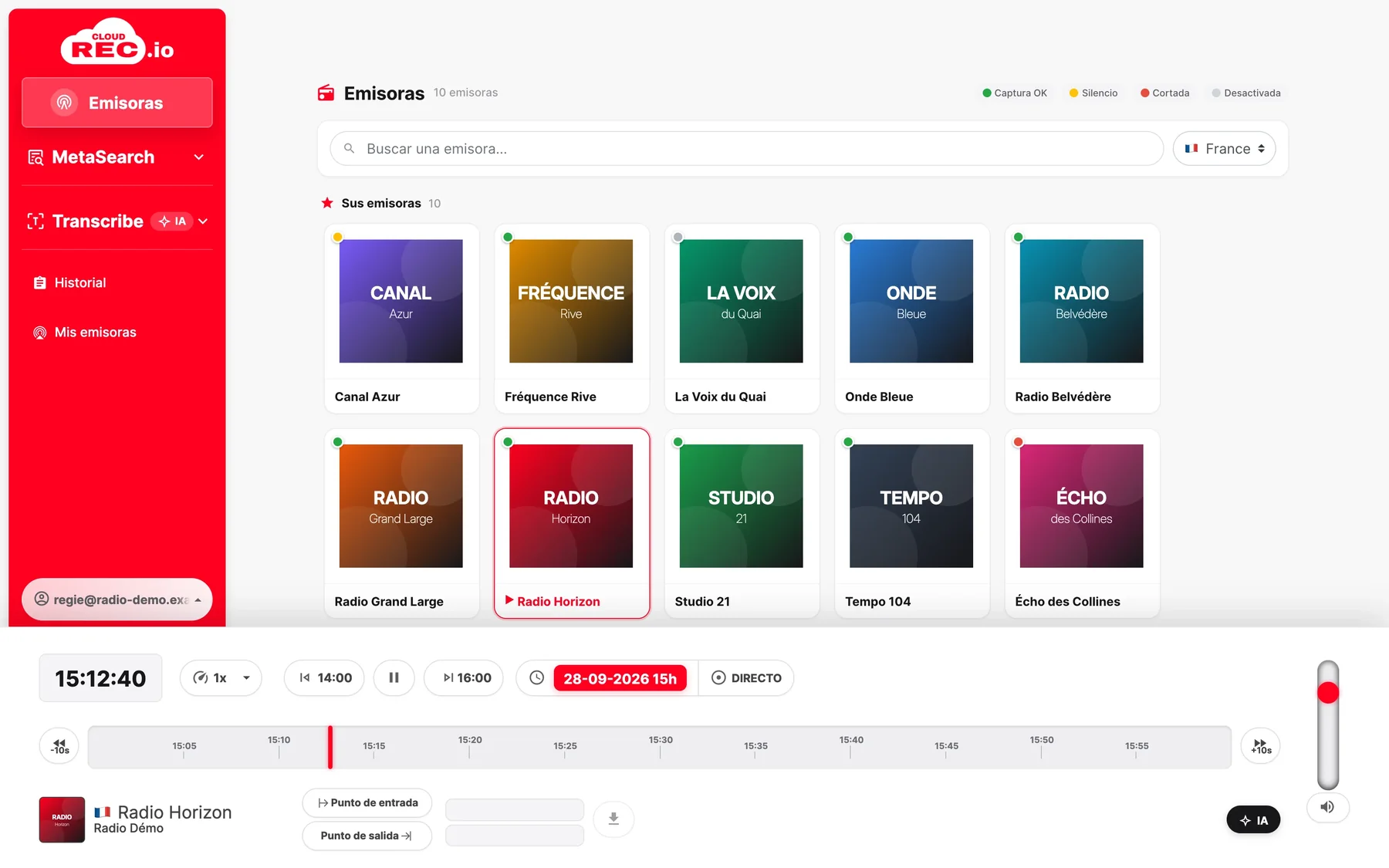This screenshot has height=868, width=1389.
Task: Click Radio Horizon small logo in player
Action: click(x=62, y=819)
